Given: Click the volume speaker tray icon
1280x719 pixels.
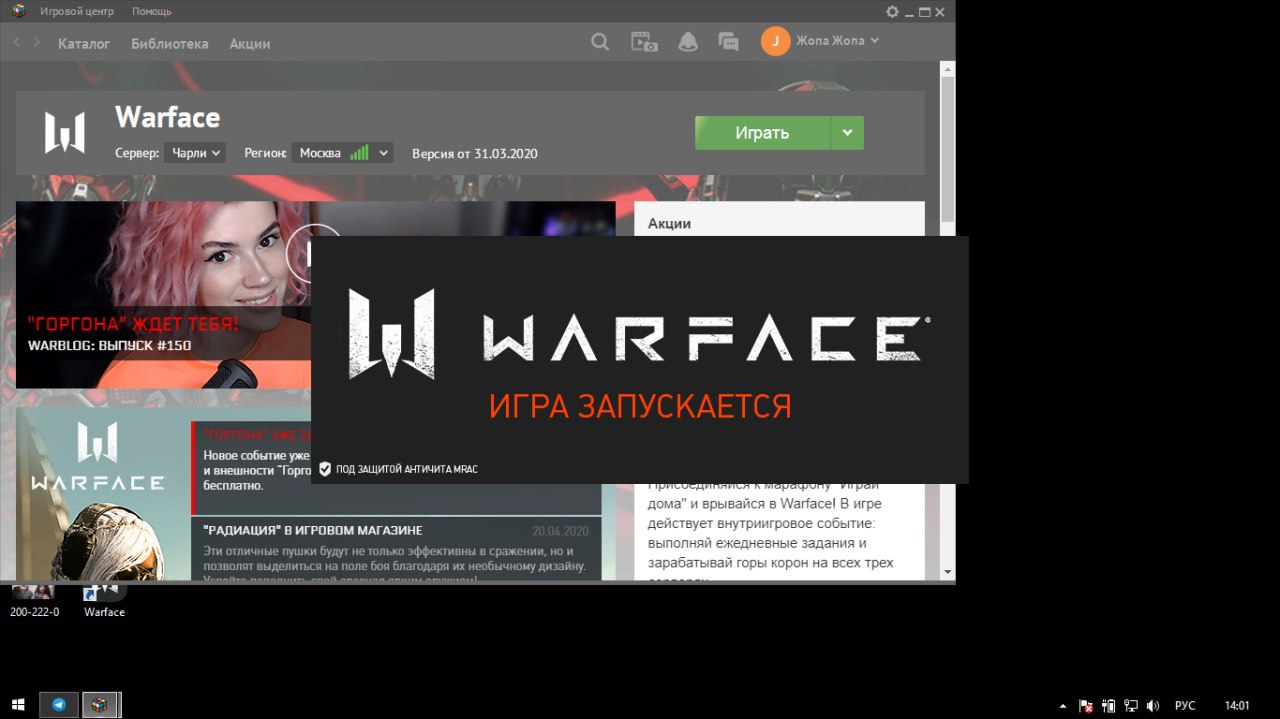Looking at the screenshot, I should (1153, 706).
